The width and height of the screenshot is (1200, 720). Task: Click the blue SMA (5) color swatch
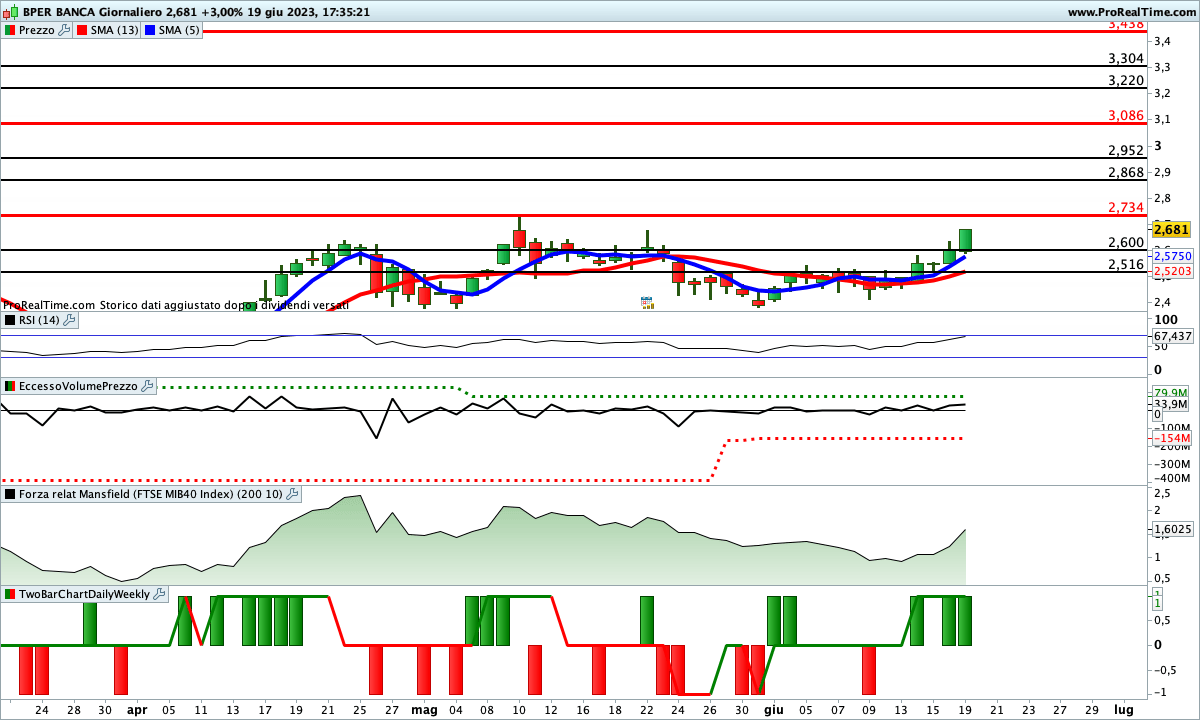tap(150, 30)
